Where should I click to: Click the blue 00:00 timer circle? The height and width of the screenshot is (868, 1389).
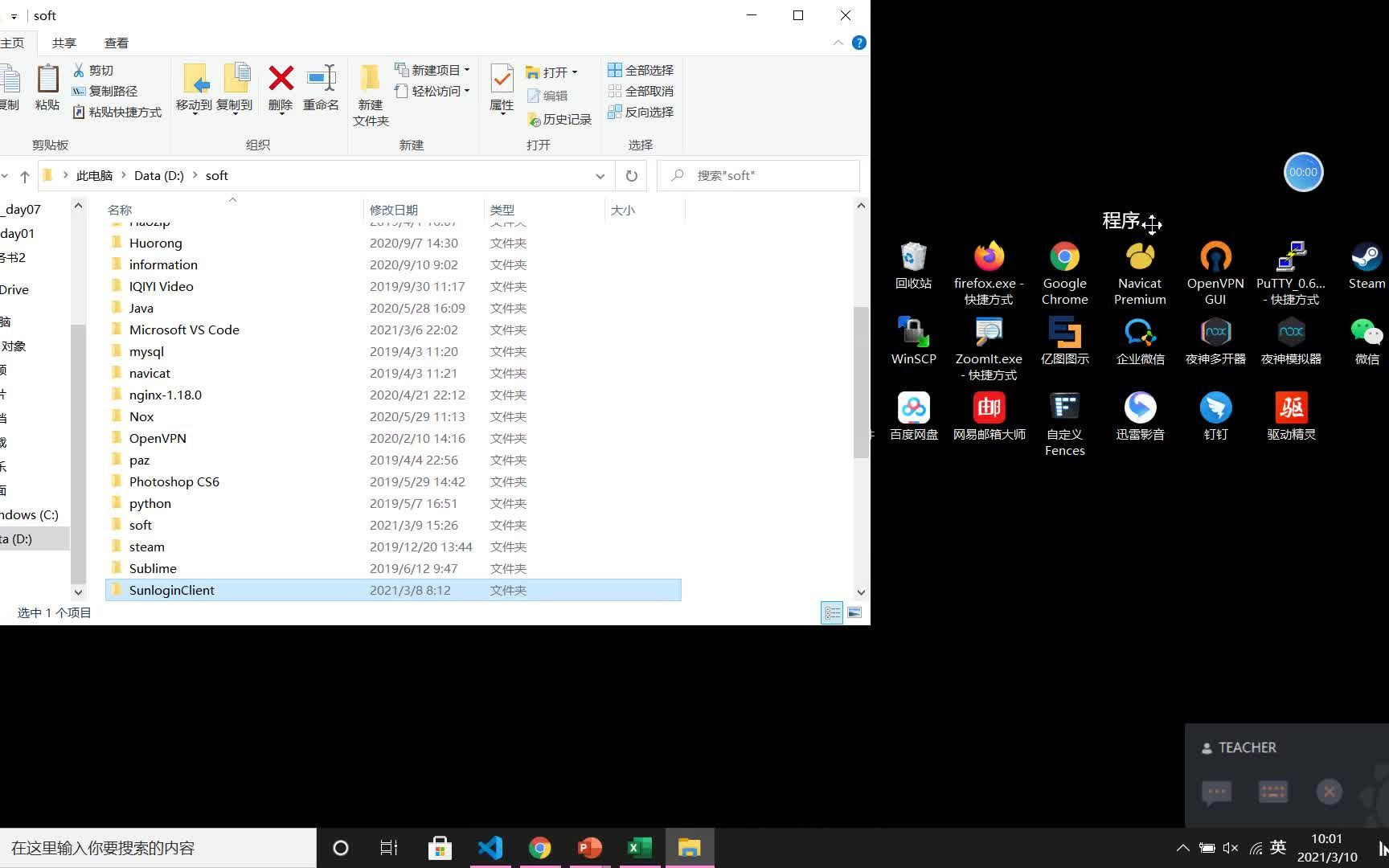coord(1303,172)
